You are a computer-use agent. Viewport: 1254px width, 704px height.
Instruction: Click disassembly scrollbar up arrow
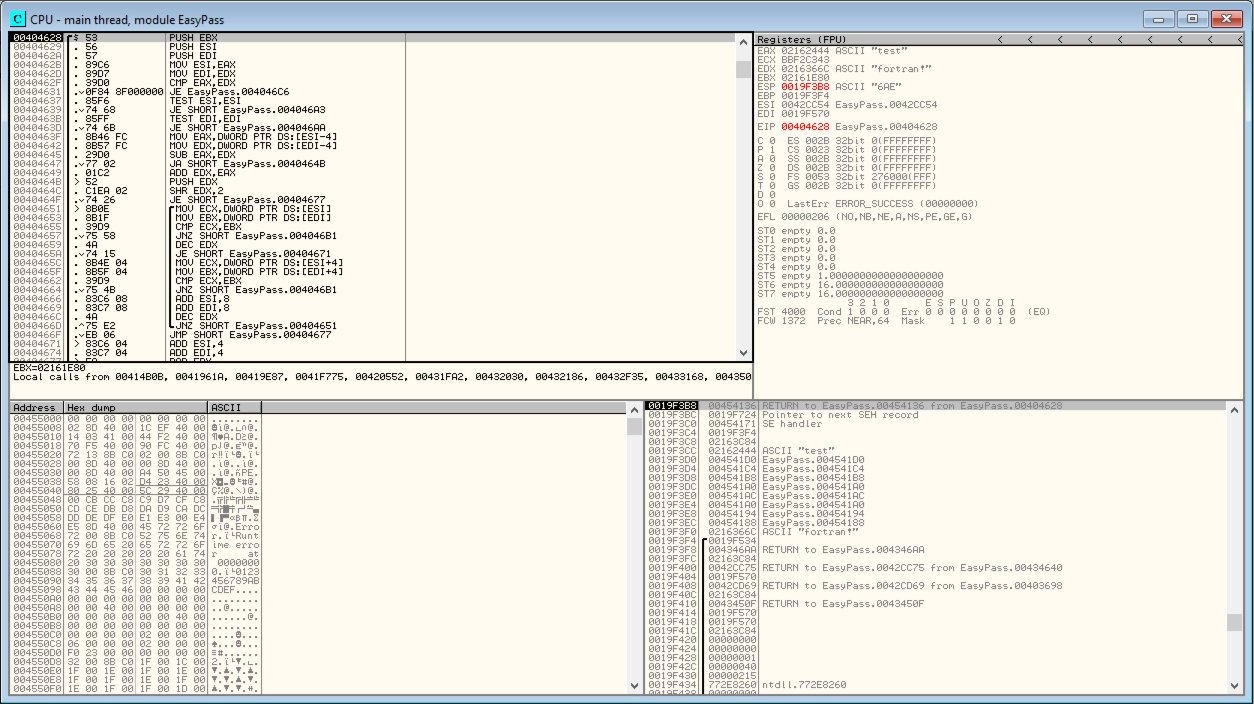point(743,42)
